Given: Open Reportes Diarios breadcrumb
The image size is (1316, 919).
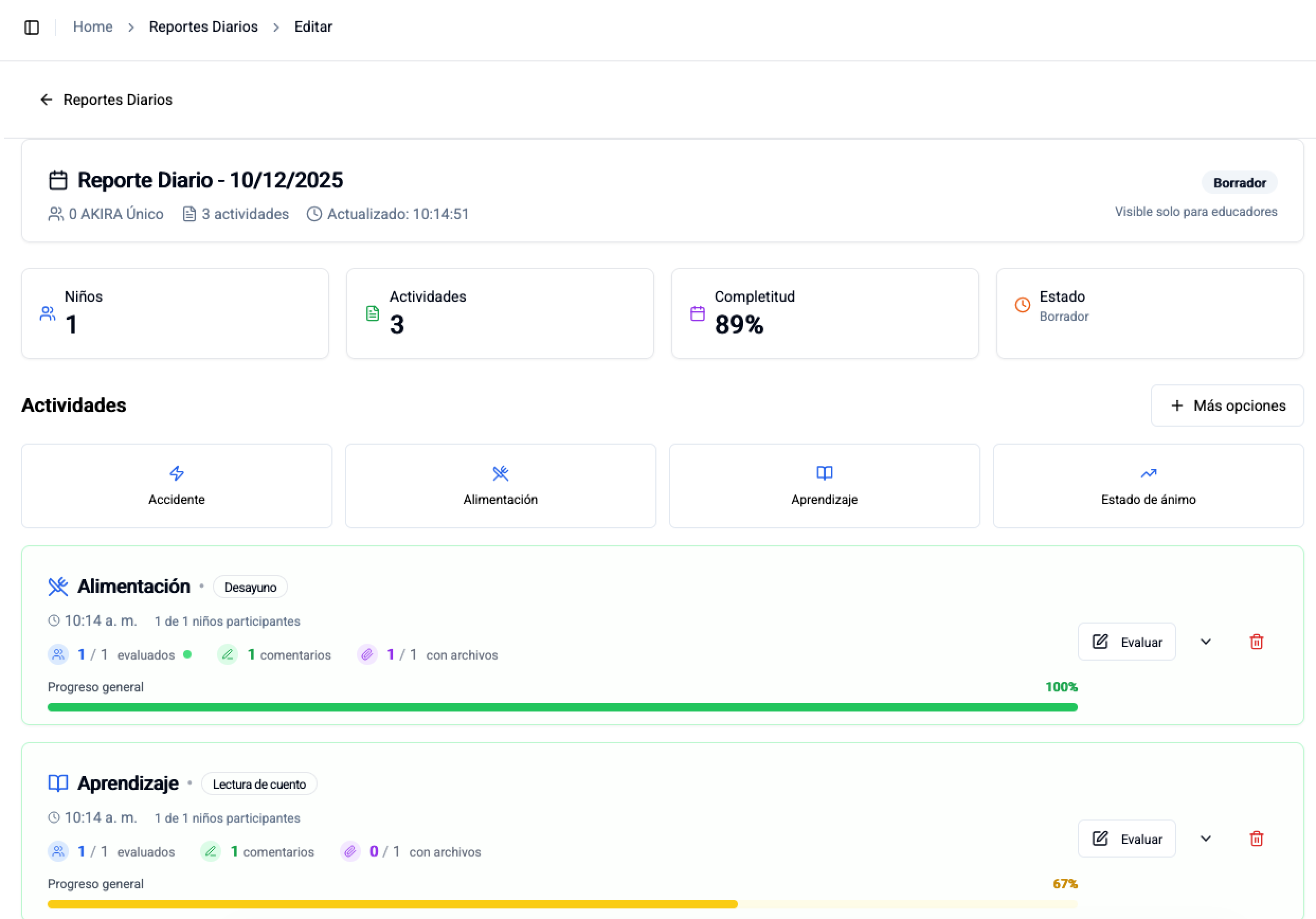Looking at the screenshot, I should coord(203,27).
